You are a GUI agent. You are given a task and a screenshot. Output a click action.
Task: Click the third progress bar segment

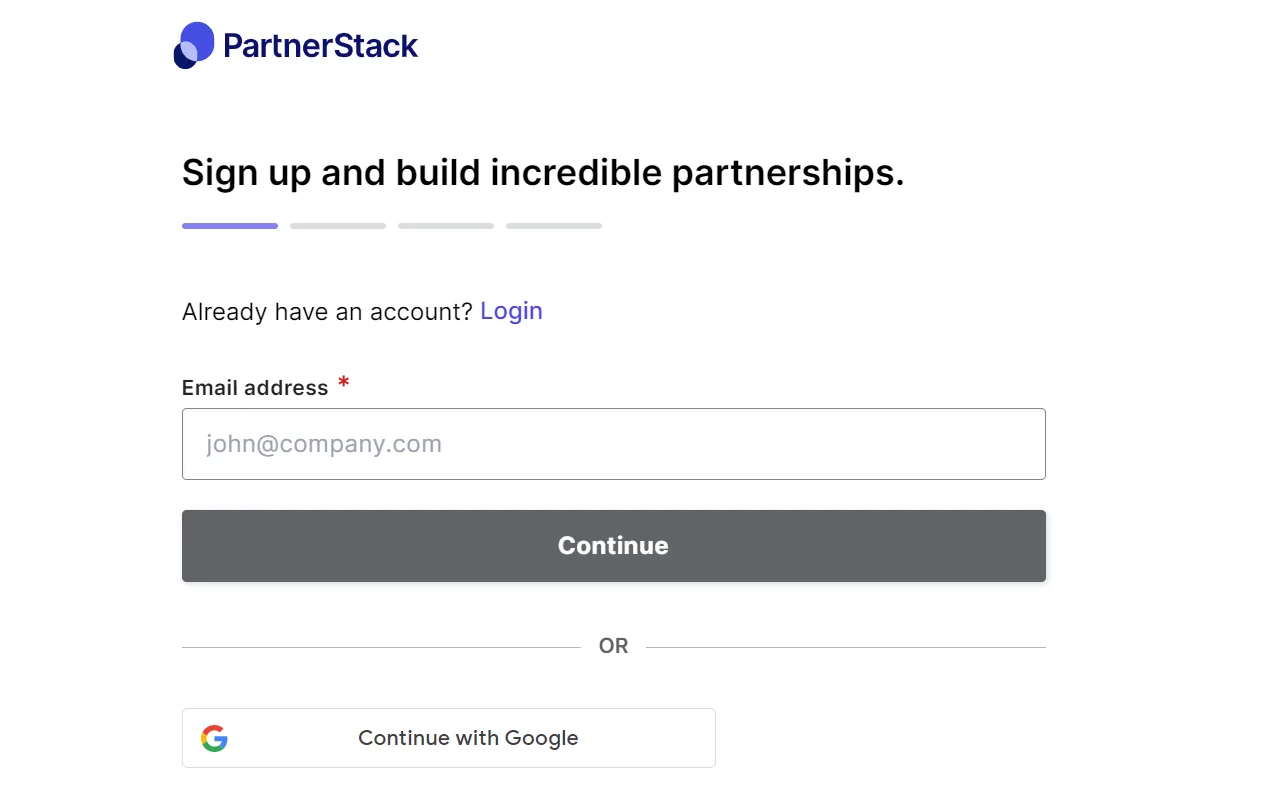click(445, 225)
